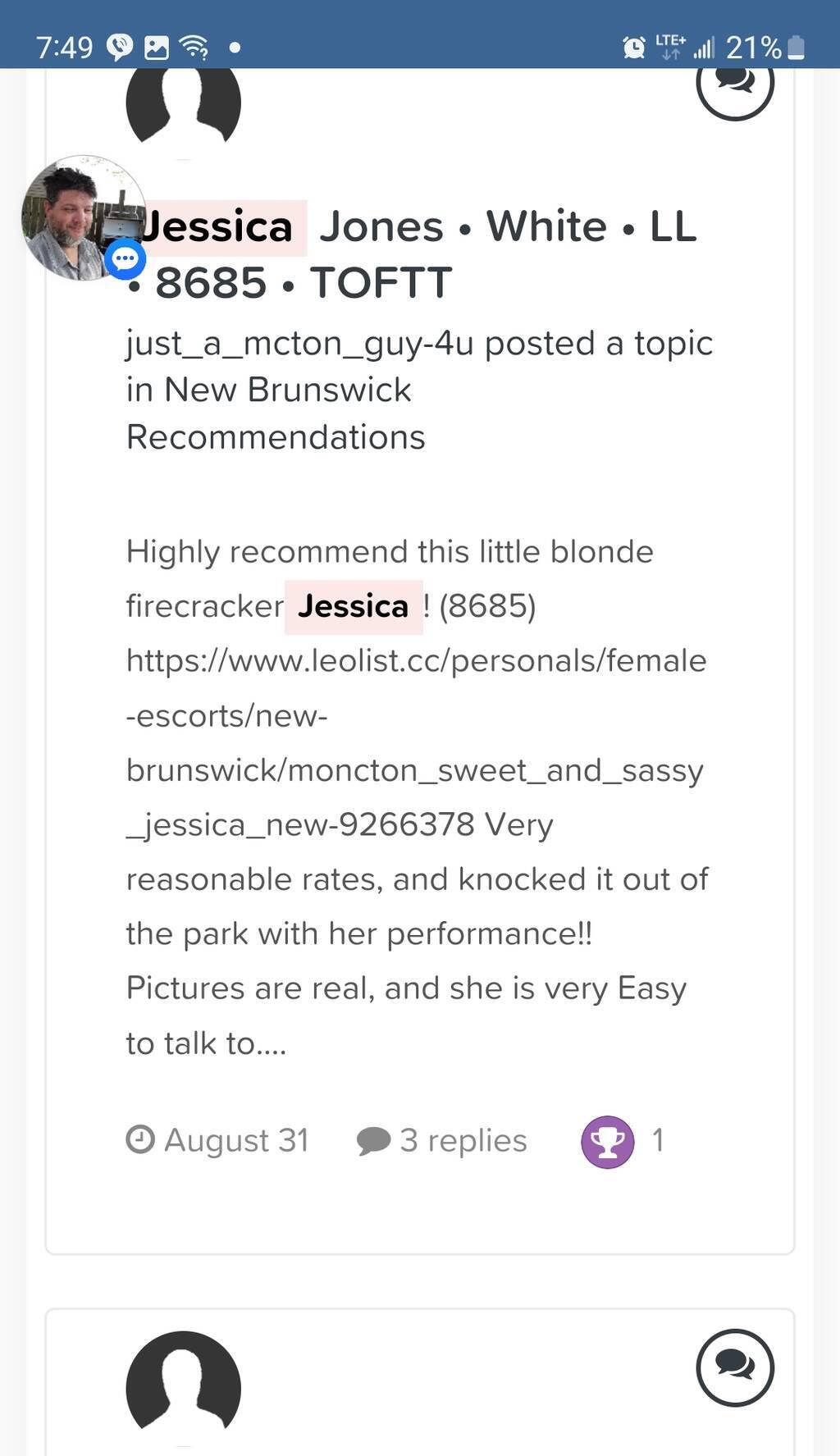Click the purple trophy reputation icon
840x1456 pixels.
pyautogui.click(x=607, y=1142)
